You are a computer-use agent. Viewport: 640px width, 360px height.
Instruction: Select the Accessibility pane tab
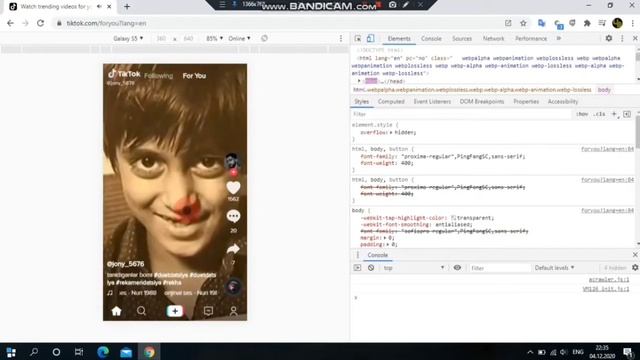click(x=562, y=102)
